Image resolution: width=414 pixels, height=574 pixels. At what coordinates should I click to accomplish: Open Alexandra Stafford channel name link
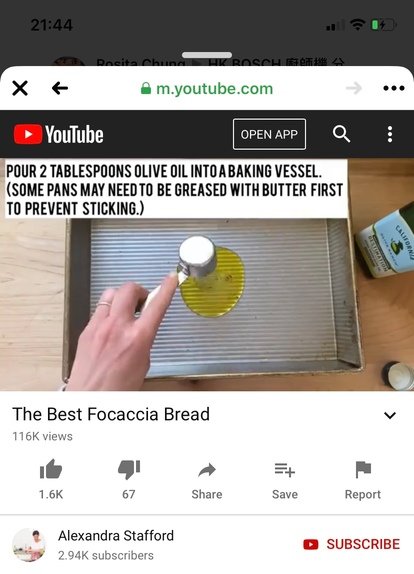(116, 536)
